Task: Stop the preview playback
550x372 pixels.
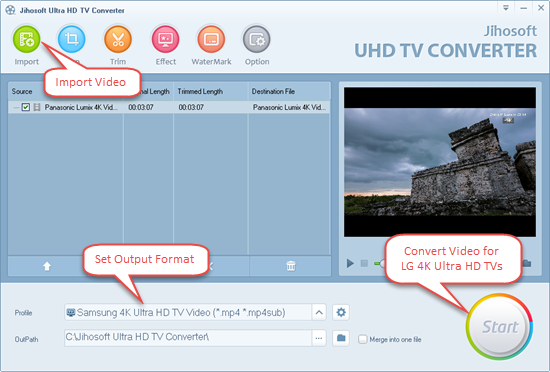Action: pos(364,263)
